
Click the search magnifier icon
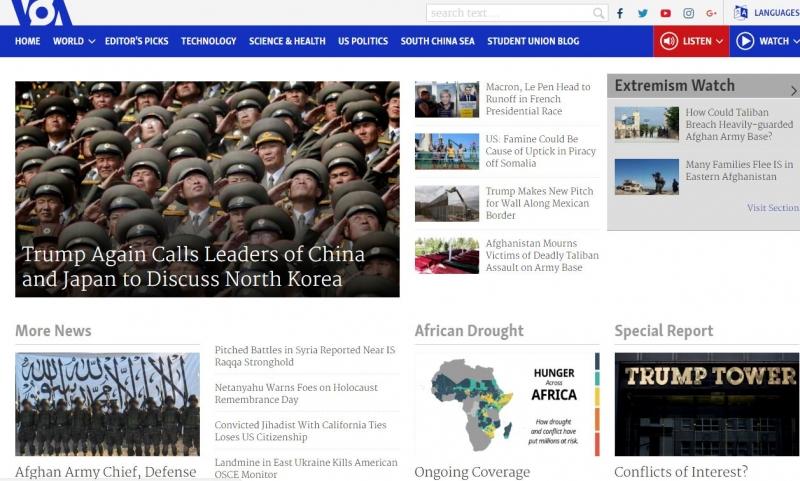coord(598,13)
